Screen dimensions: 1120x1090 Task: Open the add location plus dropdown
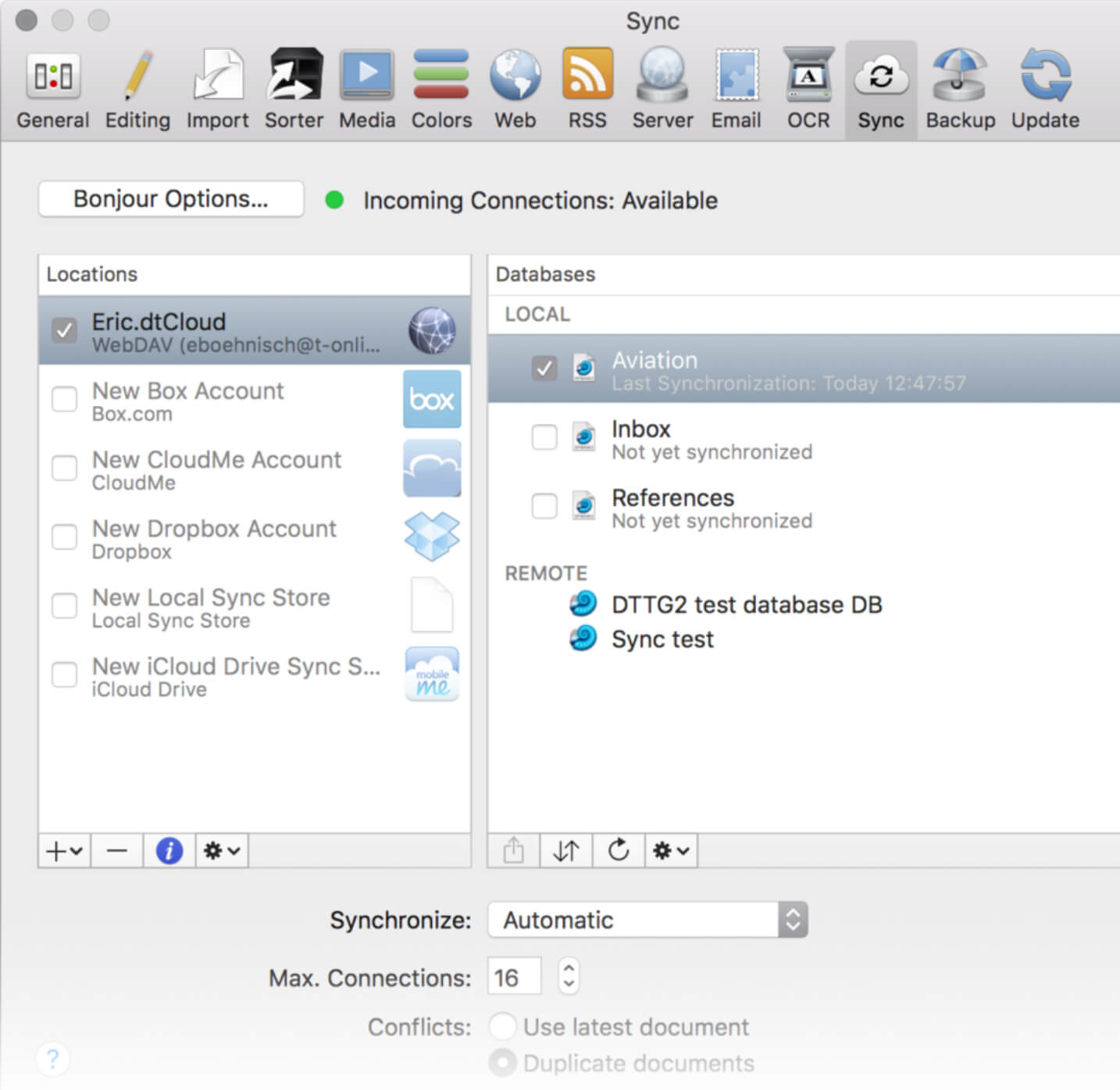(65, 850)
